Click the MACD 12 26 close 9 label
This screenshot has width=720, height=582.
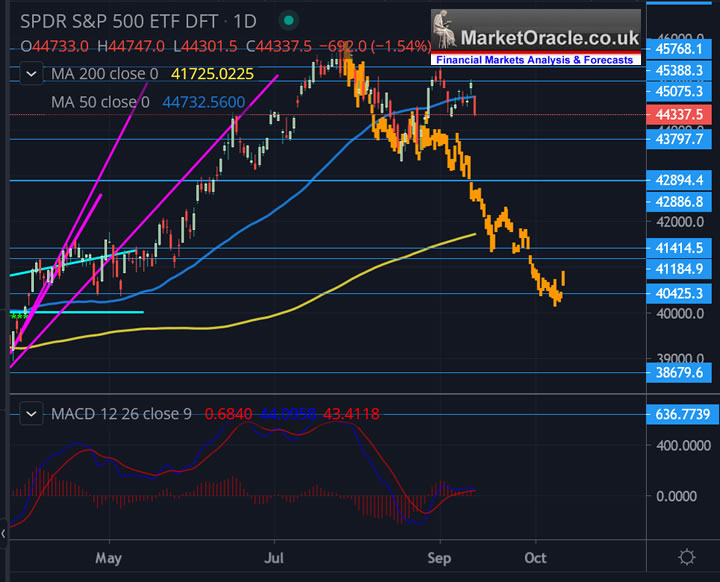click(x=121, y=414)
